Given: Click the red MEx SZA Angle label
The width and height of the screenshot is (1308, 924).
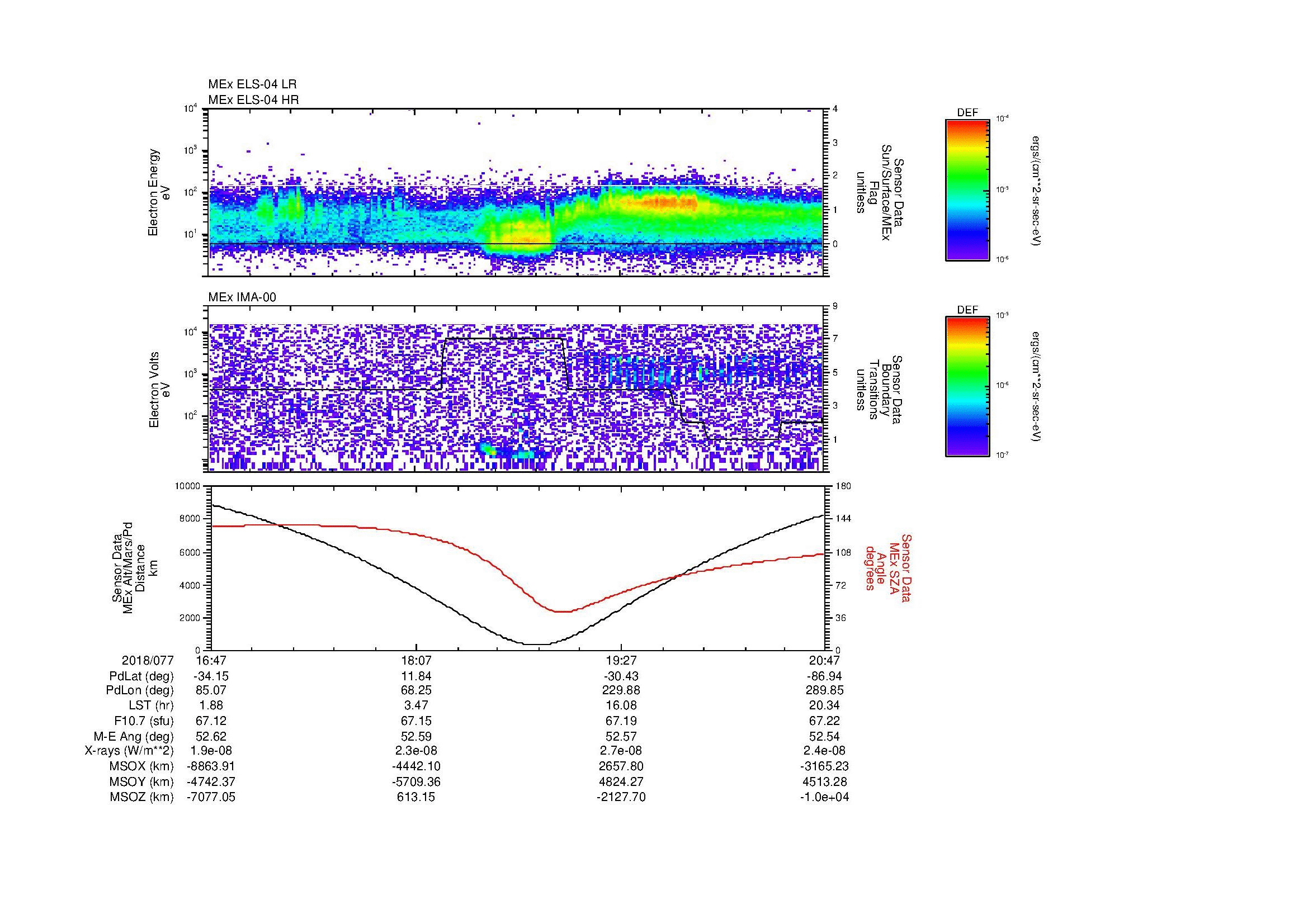Looking at the screenshot, I should [887, 567].
